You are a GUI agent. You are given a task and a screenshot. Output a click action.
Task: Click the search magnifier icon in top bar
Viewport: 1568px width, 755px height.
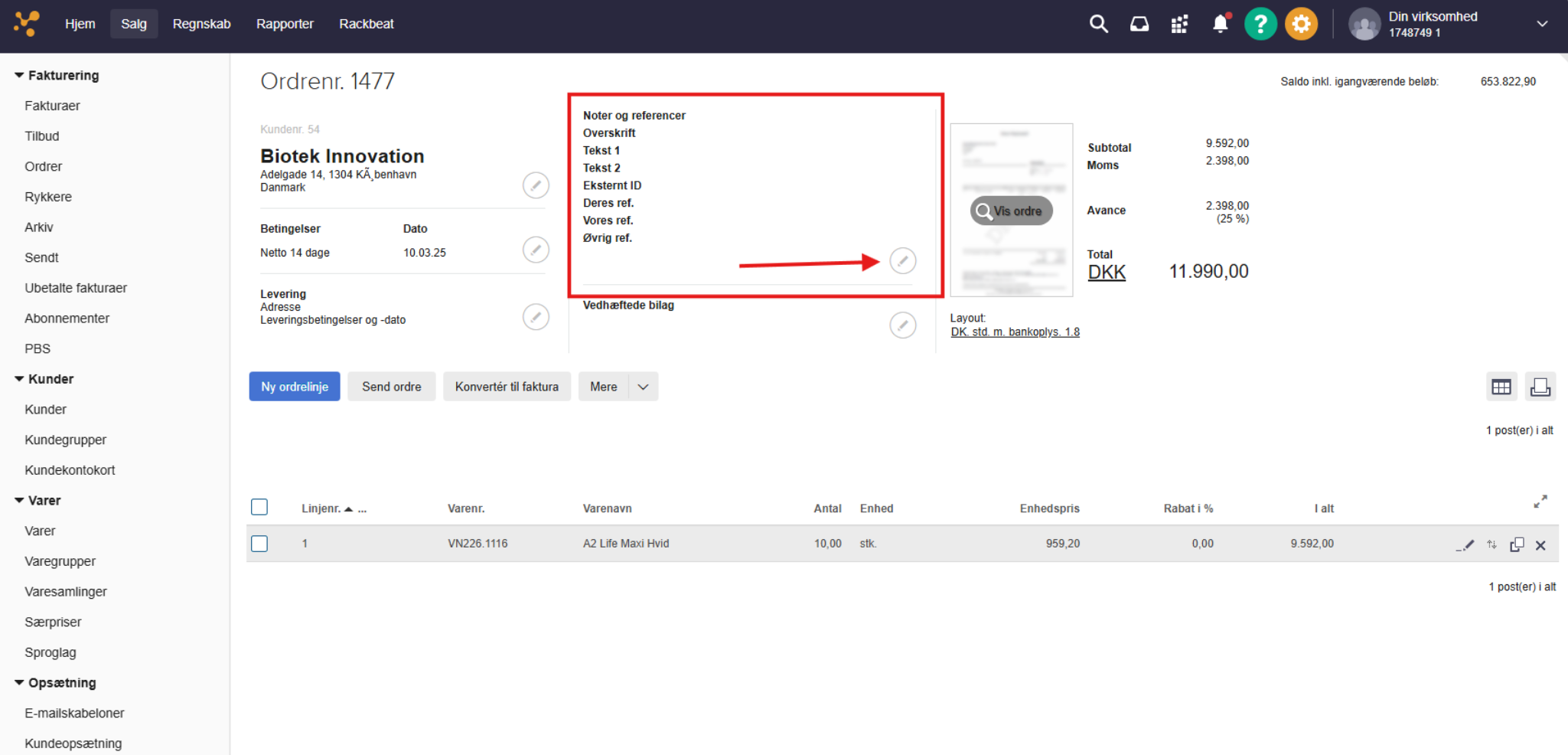click(x=1098, y=25)
